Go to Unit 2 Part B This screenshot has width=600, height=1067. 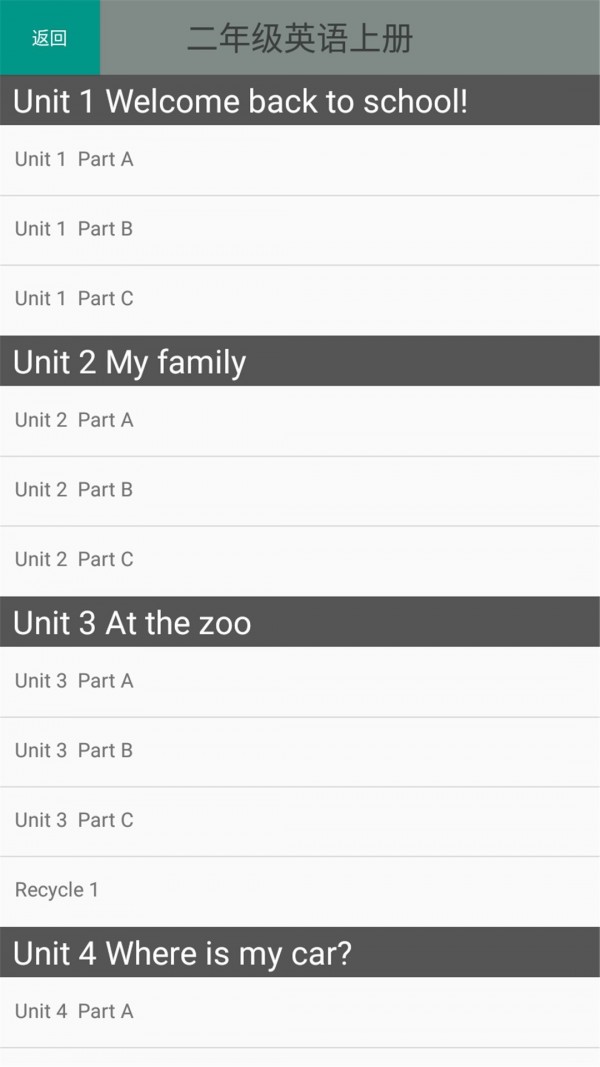click(x=74, y=490)
